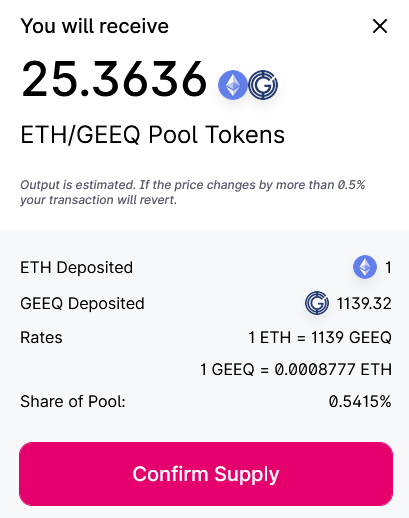Screen dimensions: 409x518
Task: Close the You will receive dialog
Action: pos(380,26)
